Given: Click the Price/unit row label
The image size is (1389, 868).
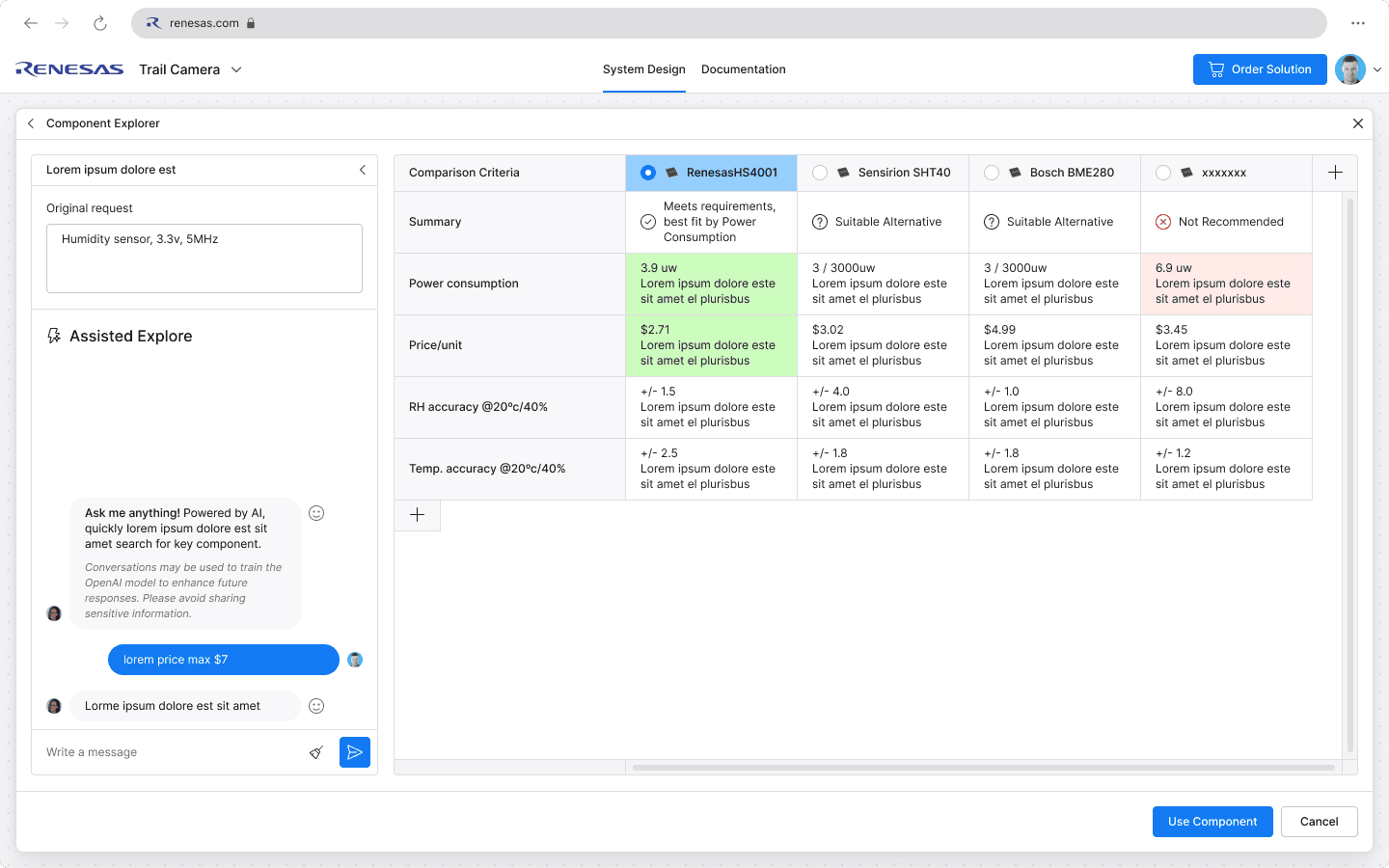Looking at the screenshot, I should point(436,345).
